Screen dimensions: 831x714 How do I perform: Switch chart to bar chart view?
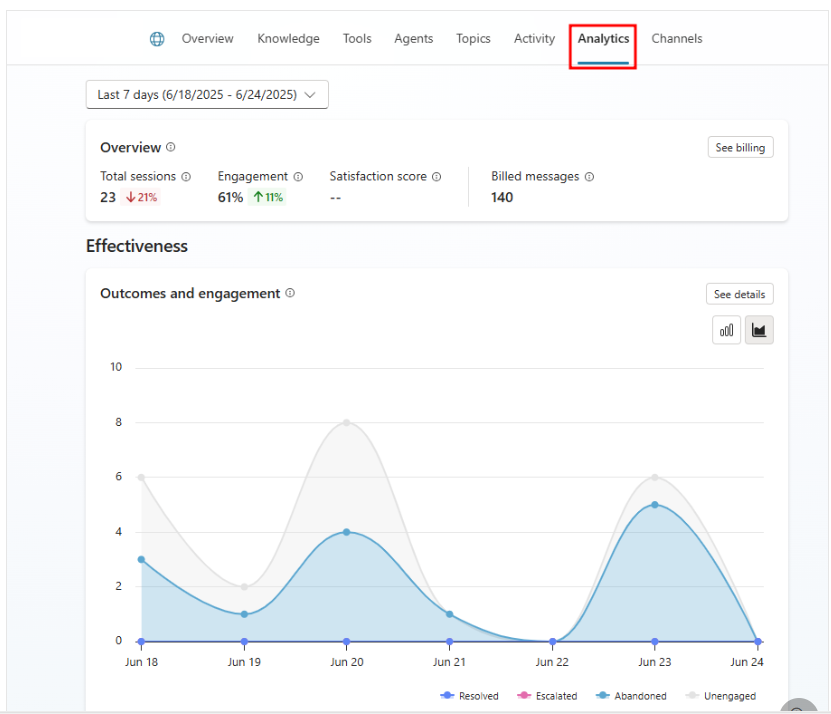tap(726, 330)
